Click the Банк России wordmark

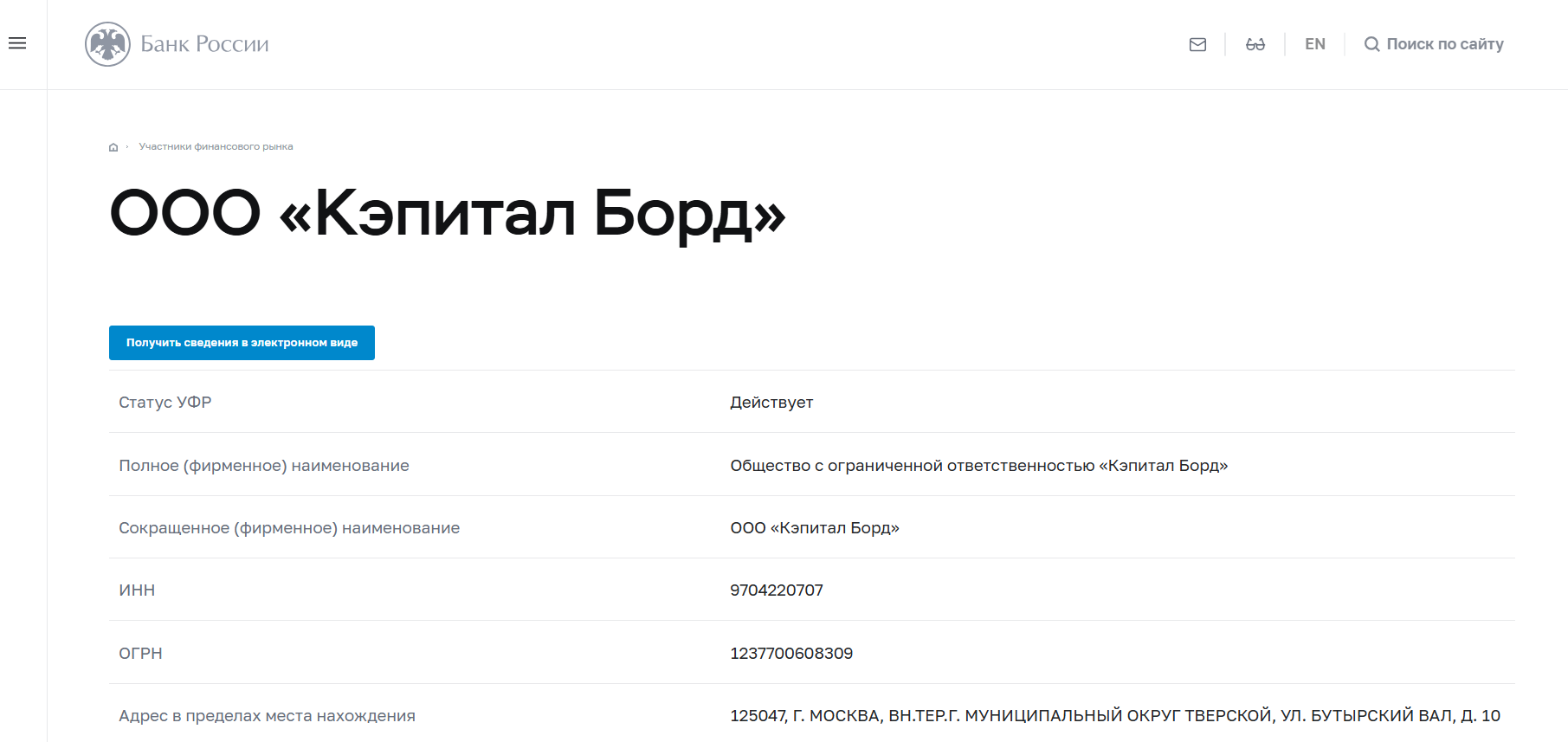pyautogui.click(x=204, y=44)
